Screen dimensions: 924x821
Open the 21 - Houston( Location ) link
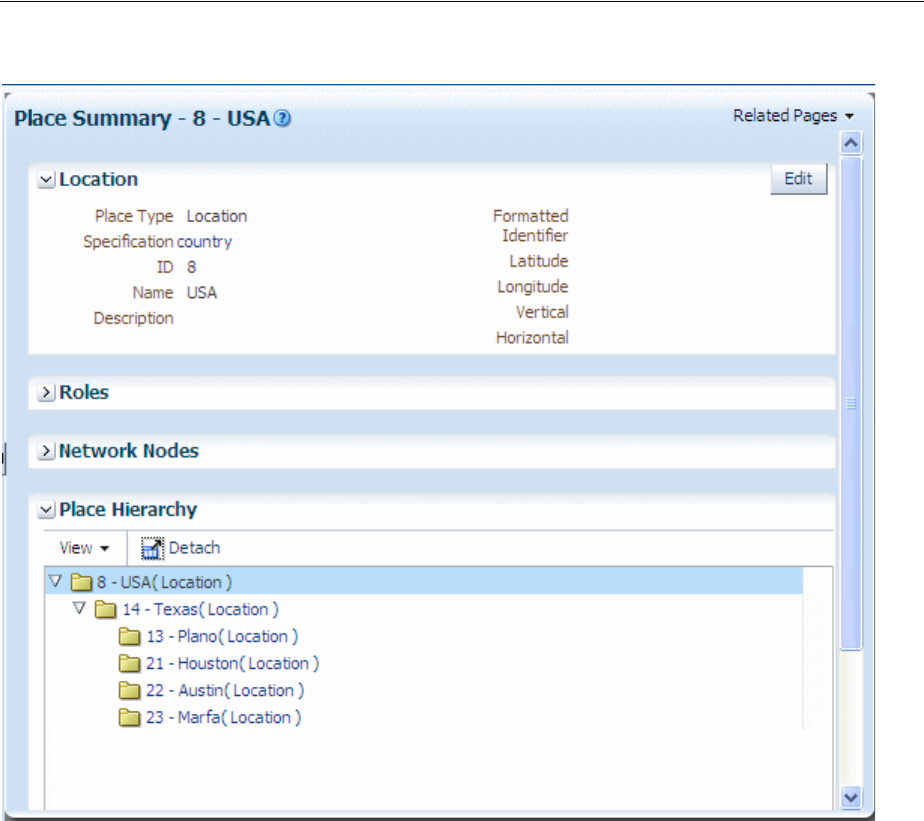point(233,664)
